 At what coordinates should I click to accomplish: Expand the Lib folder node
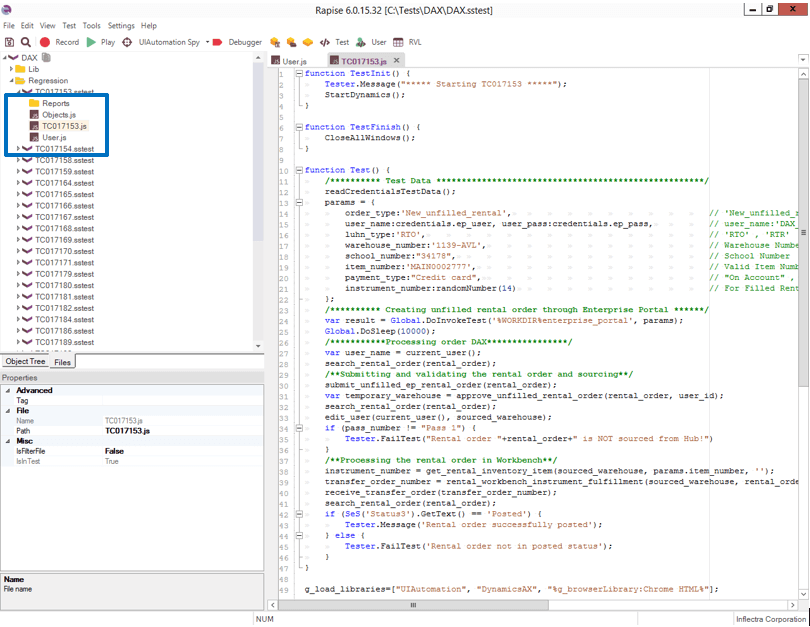(x=11, y=69)
